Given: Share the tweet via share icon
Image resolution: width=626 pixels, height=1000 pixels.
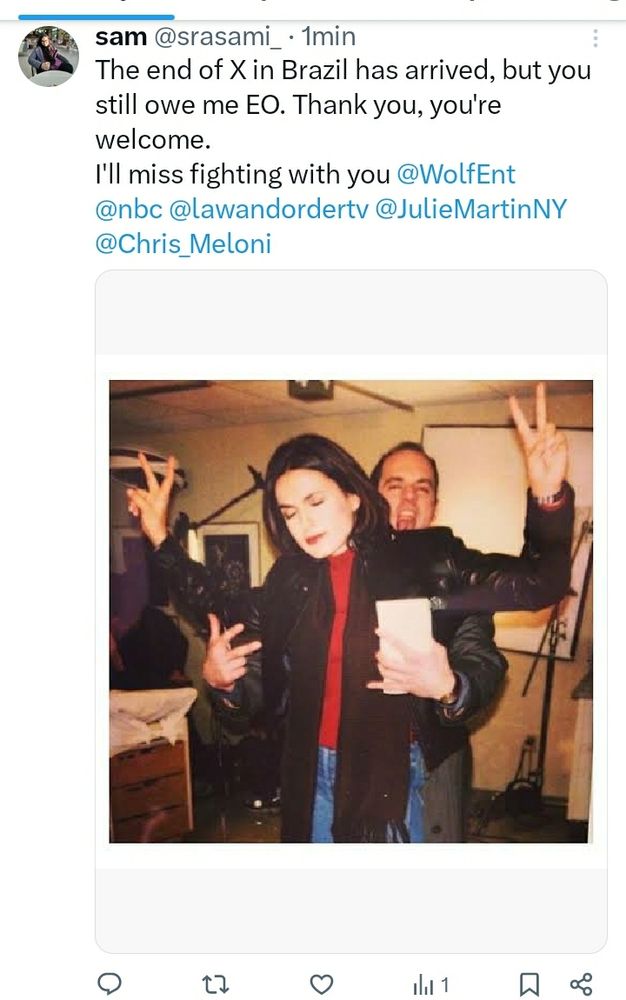Looking at the screenshot, I should [581, 984].
